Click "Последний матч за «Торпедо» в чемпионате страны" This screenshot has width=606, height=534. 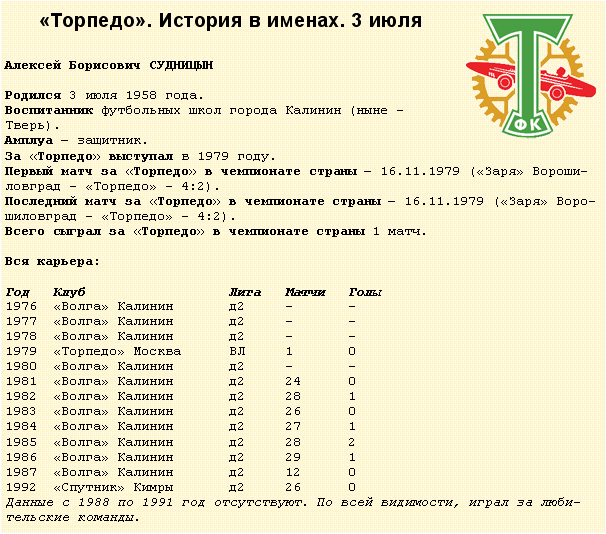pos(193,201)
